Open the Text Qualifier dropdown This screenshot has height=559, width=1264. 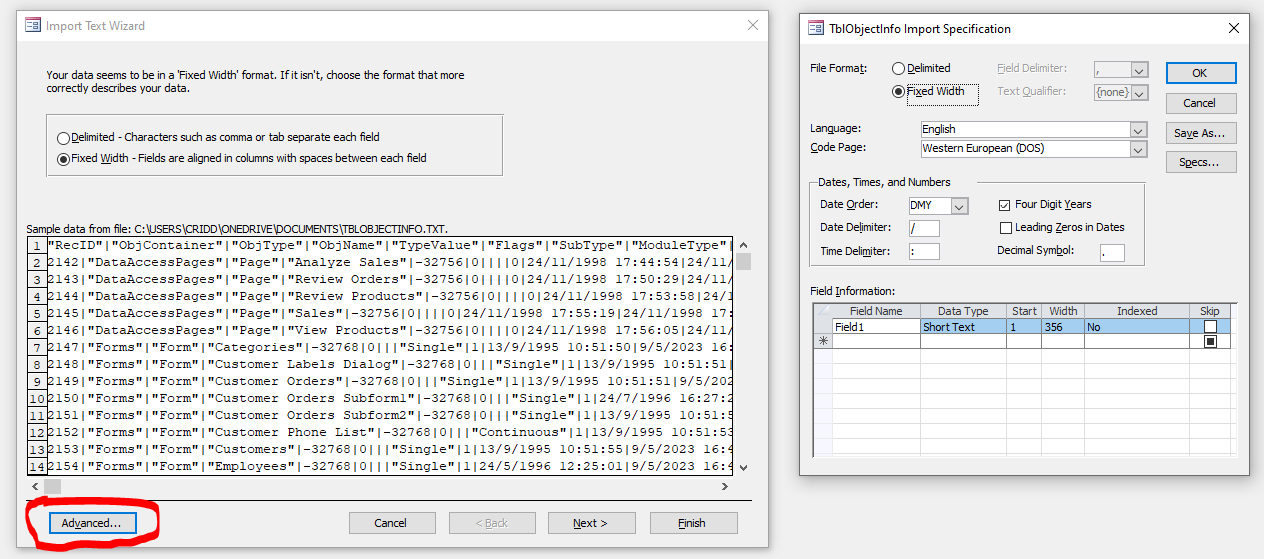1139,92
